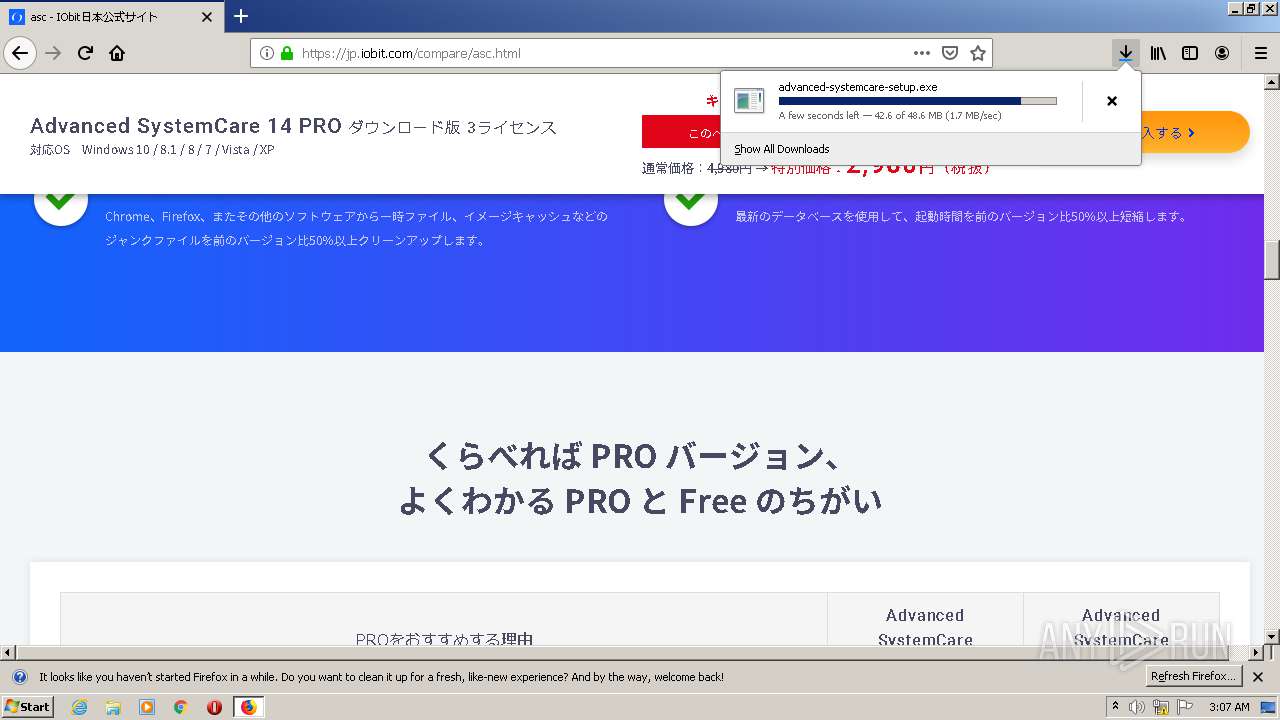Click Refresh Firefox button

point(1193,677)
